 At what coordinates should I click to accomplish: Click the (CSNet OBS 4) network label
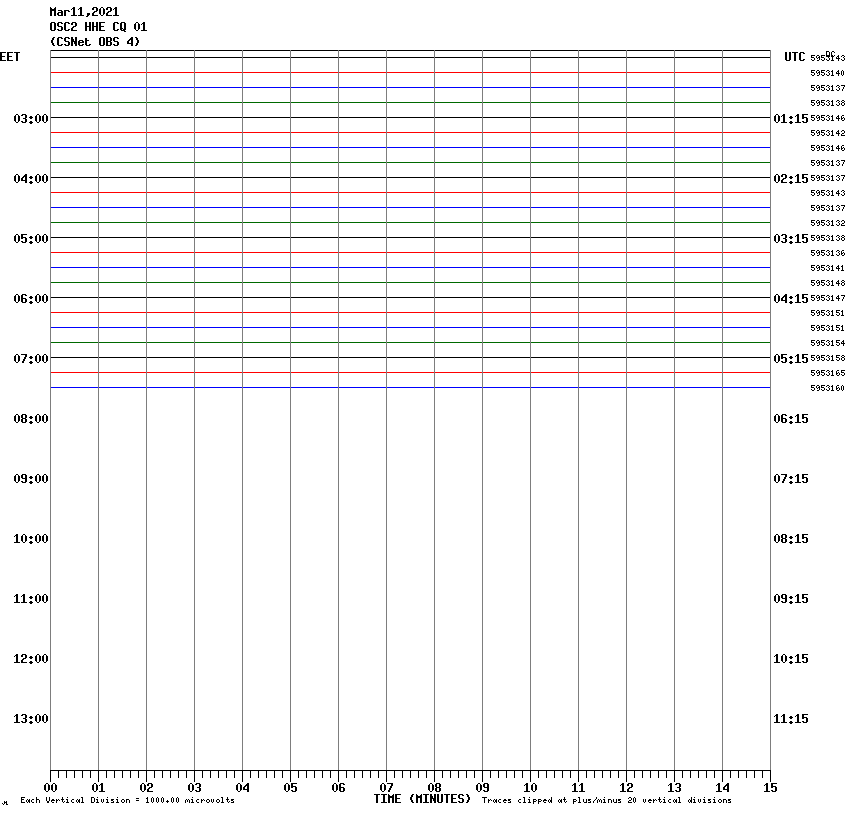point(95,42)
